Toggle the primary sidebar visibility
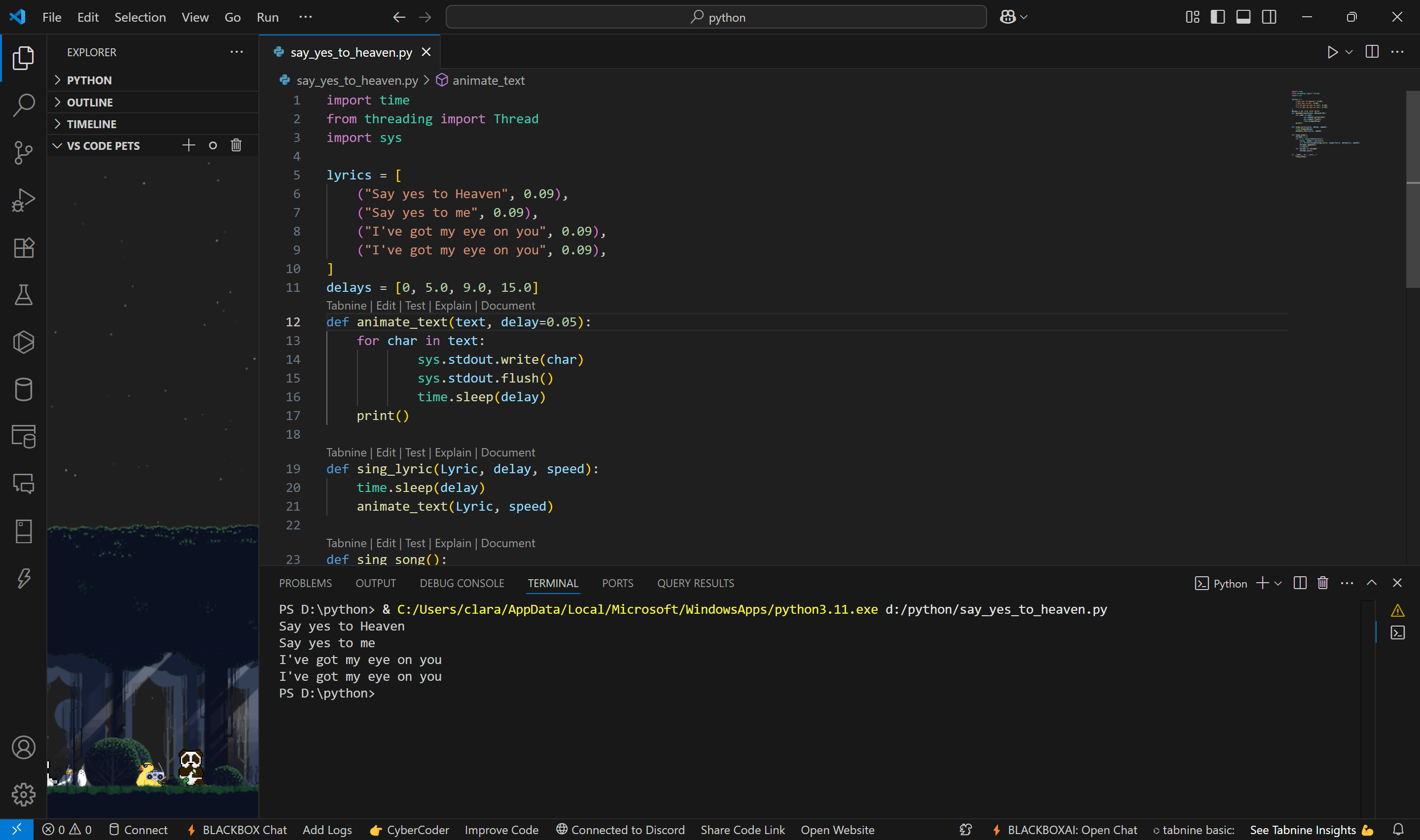Image resolution: width=1420 pixels, height=840 pixels. click(1217, 17)
